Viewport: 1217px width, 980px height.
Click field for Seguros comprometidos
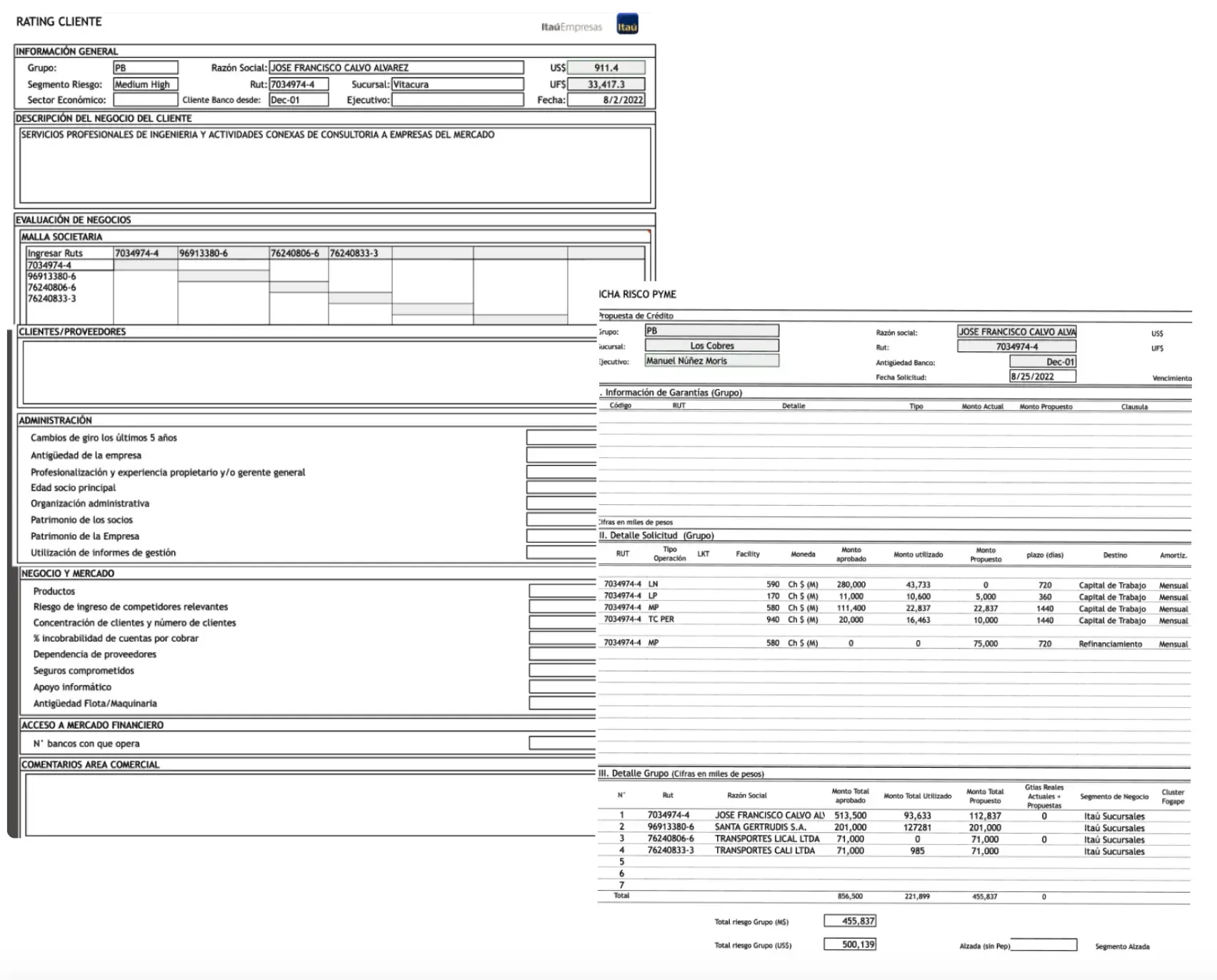(563, 671)
